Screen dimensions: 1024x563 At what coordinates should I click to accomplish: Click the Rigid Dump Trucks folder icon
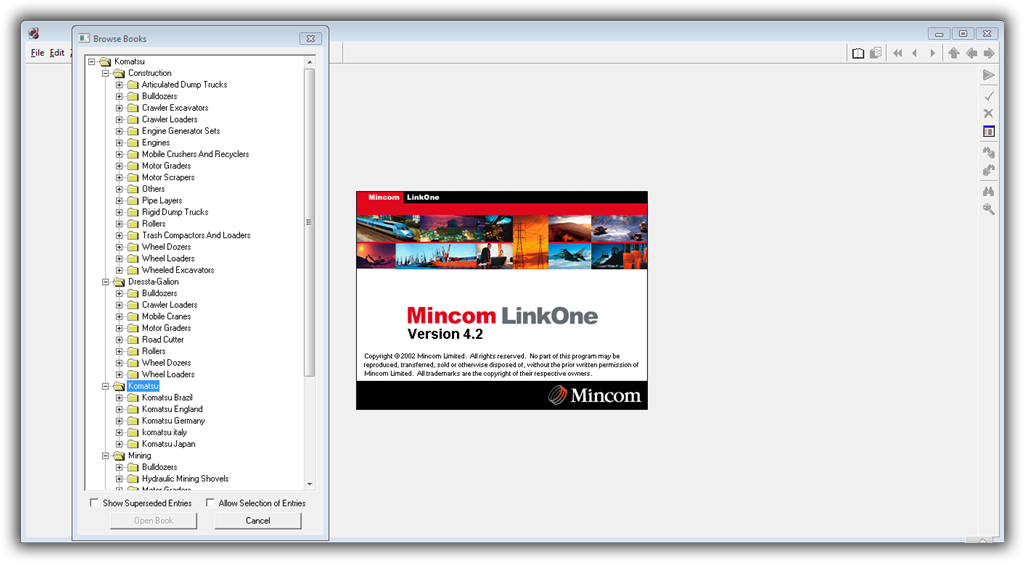click(x=133, y=212)
